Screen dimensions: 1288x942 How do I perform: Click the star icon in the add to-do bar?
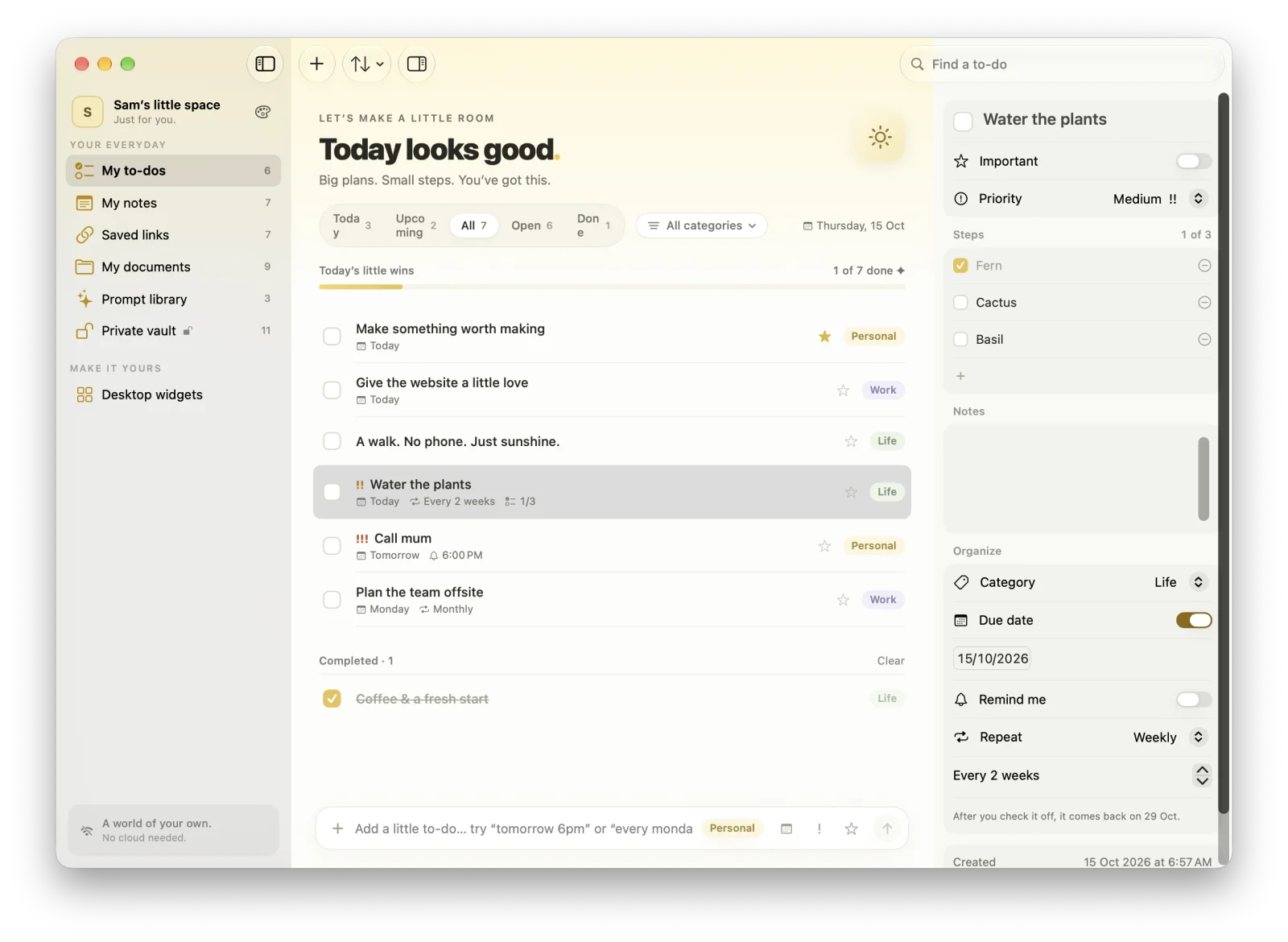(x=851, y=828)
